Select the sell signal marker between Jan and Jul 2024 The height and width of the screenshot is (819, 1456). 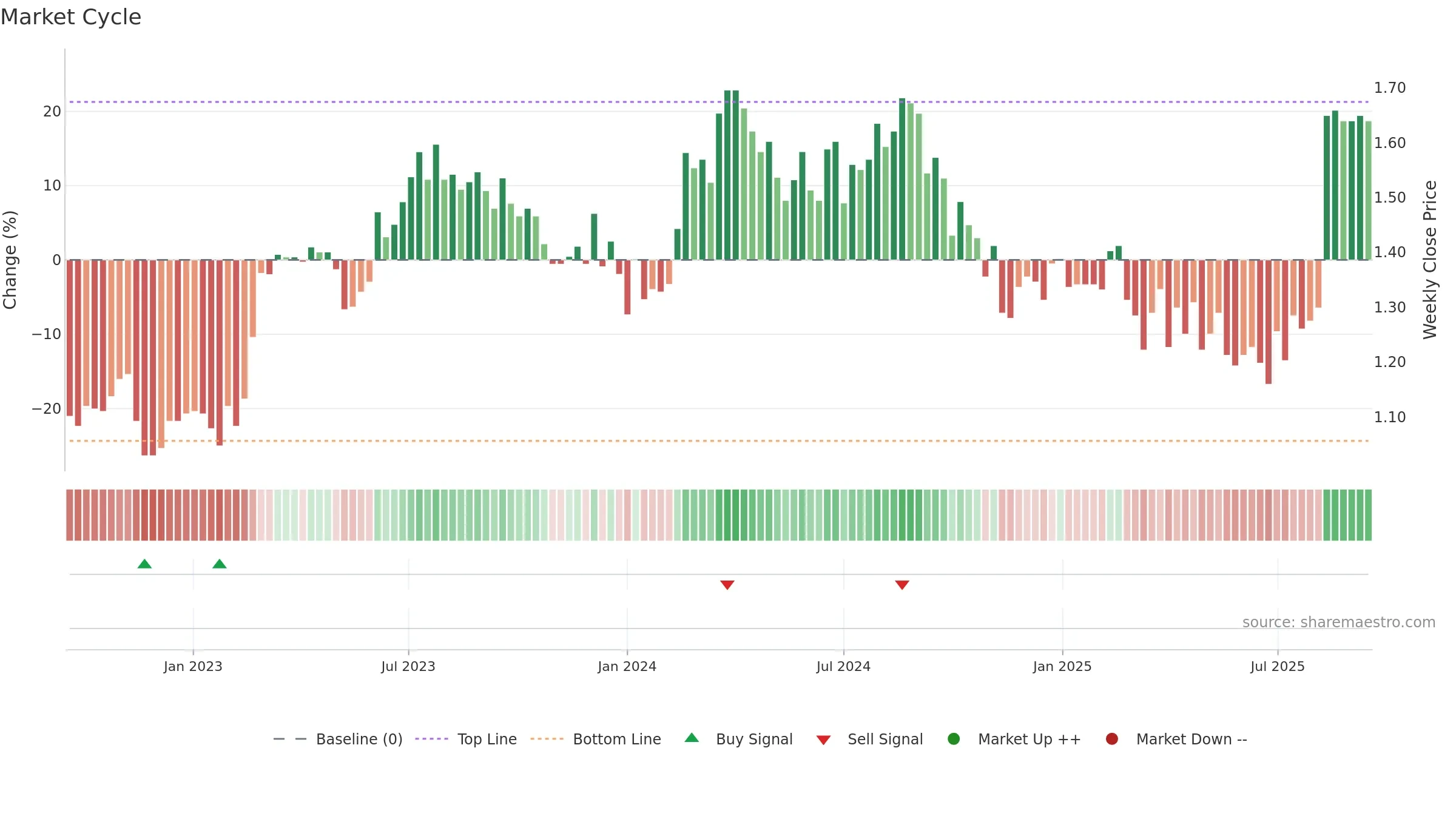tap(727, 585)
